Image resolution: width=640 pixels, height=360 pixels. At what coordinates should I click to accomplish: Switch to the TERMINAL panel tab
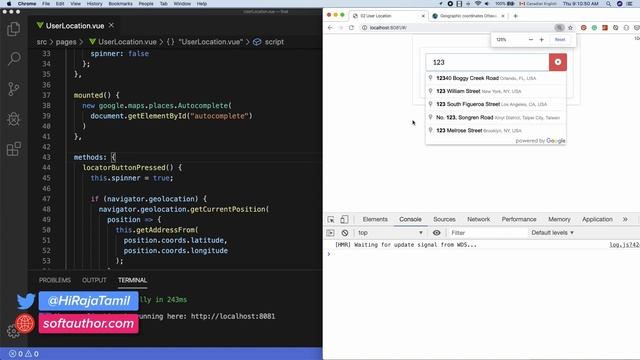[132, 280]
